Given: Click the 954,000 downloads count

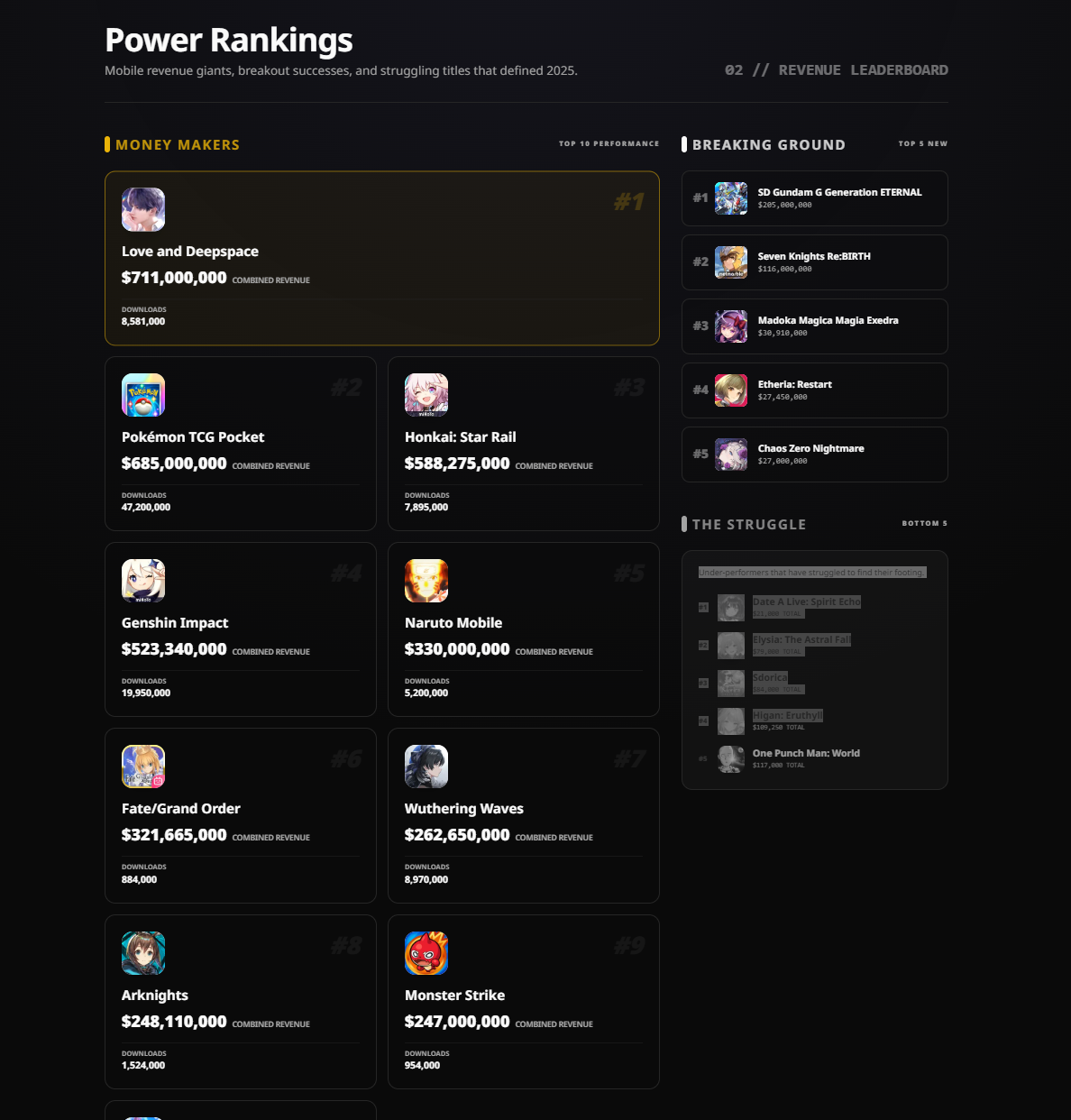Looking at the screenshot, I should pyautogui.click(x=423, y=1065).
